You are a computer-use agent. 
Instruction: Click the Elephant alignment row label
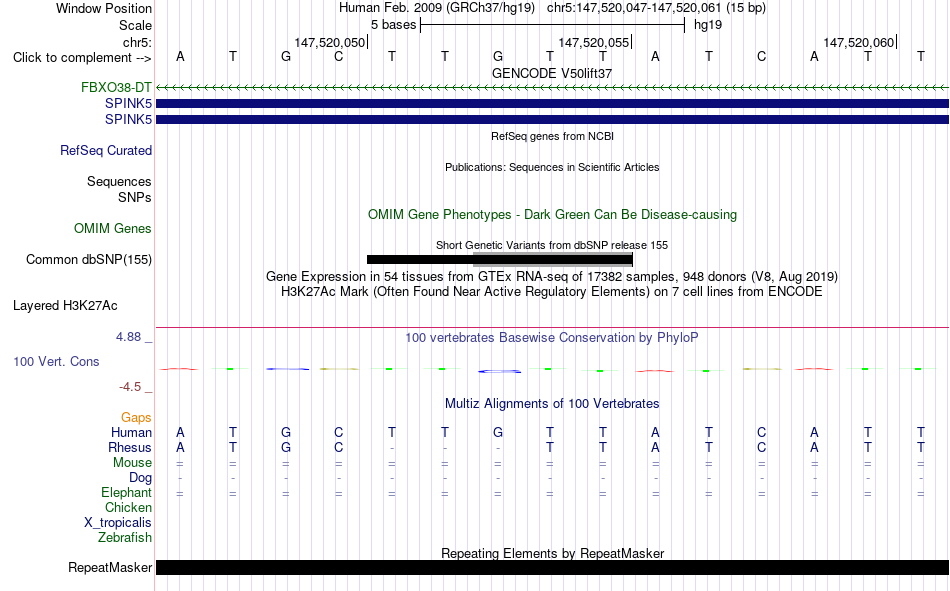[x=126, y=492]
